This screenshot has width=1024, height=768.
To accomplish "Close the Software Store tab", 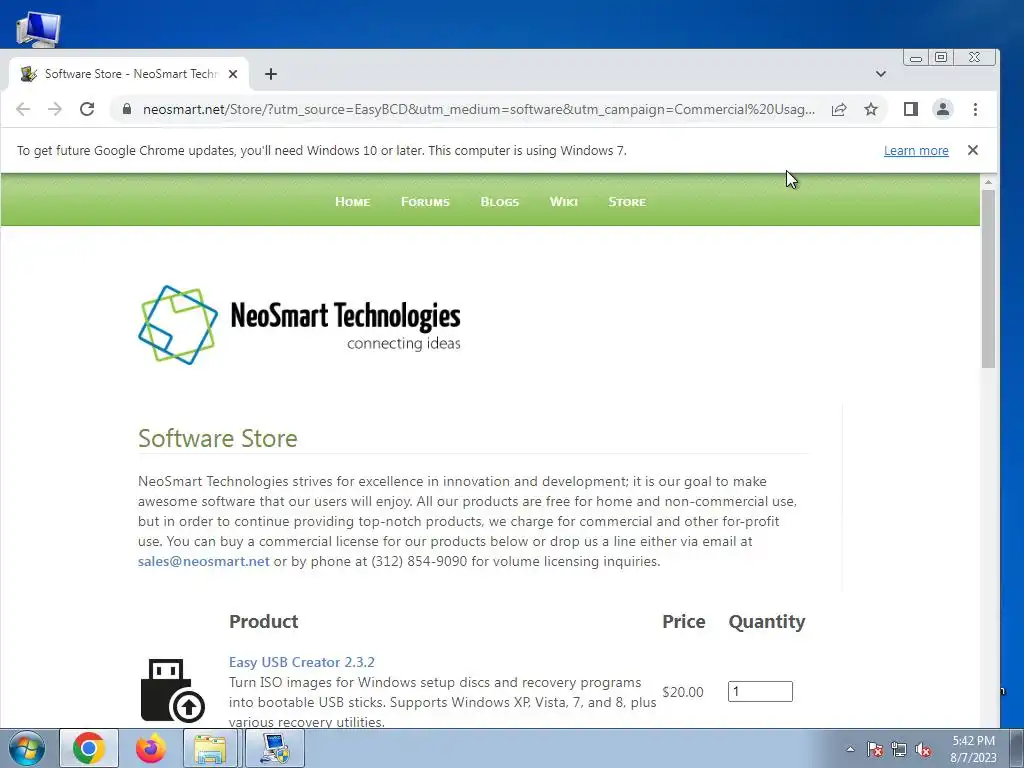I will pos(232,74).
